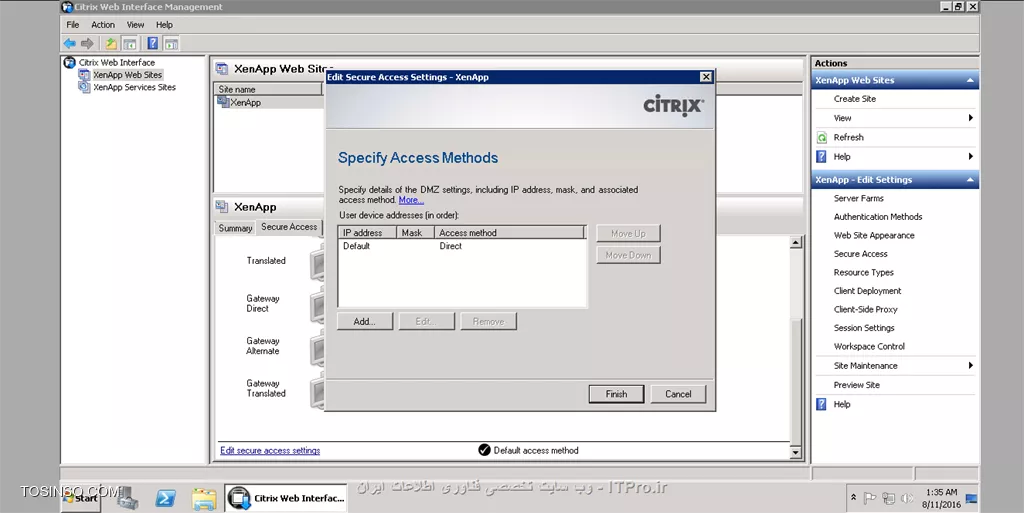
Task: Expand the Site Maintenance submenu arrow
Action: pyautogui.click(x=970, y=365)
